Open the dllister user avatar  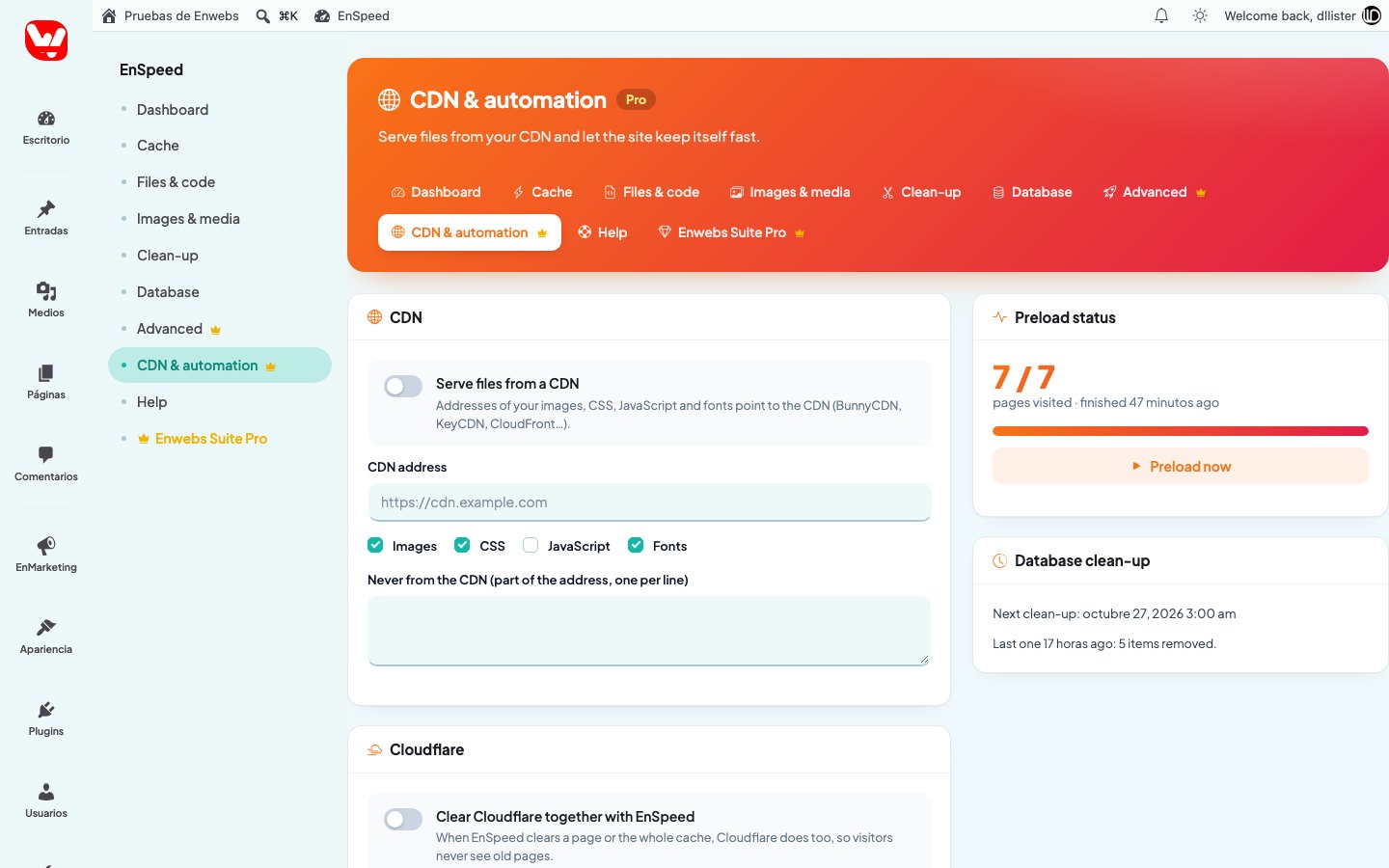(1372, 15)
